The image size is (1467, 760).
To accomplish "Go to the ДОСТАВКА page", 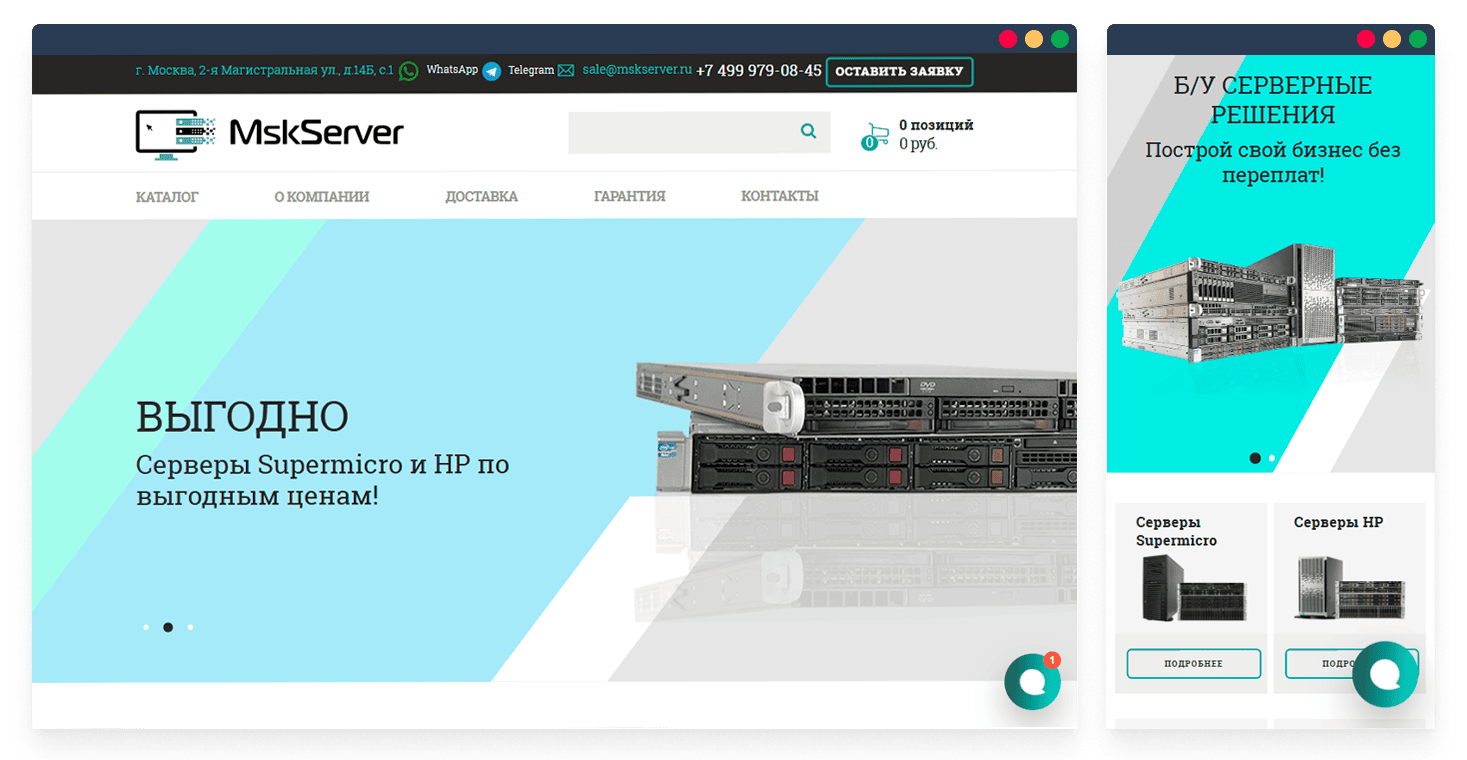I will pyautogui.click(x=481, y=197).
